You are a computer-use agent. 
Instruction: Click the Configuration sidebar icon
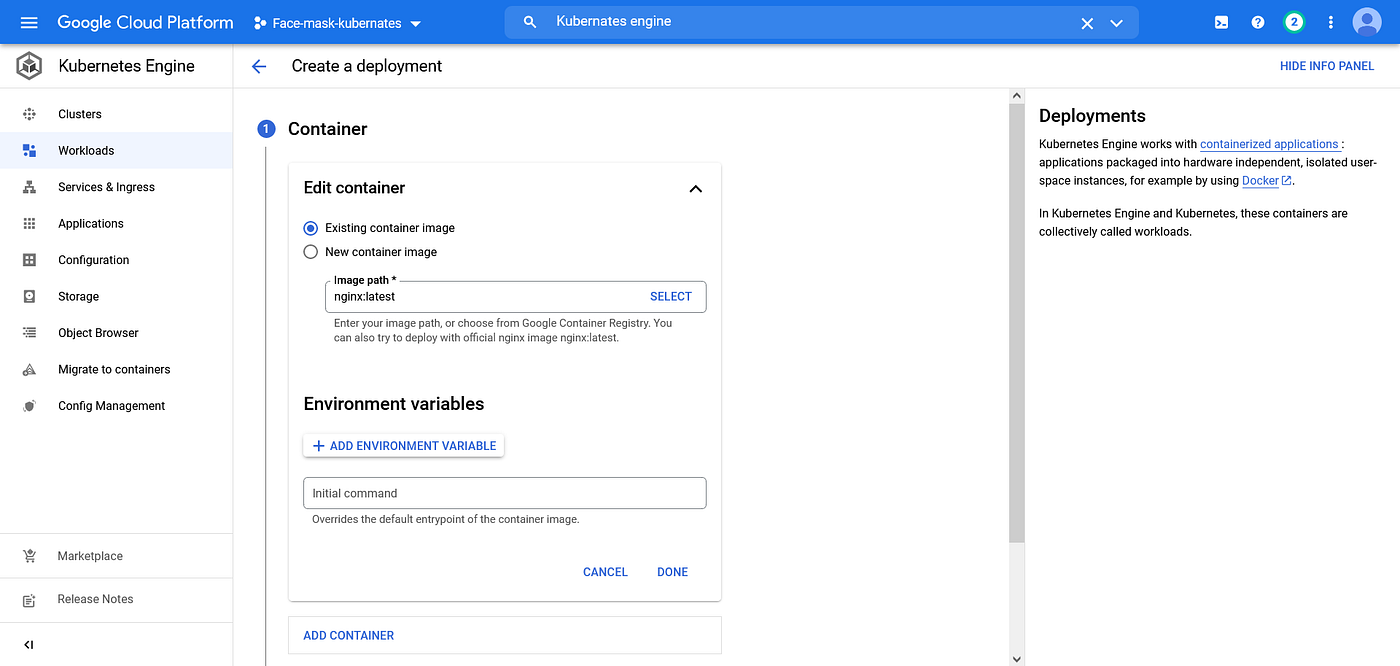pyautogui.click(x=29, y=260)
